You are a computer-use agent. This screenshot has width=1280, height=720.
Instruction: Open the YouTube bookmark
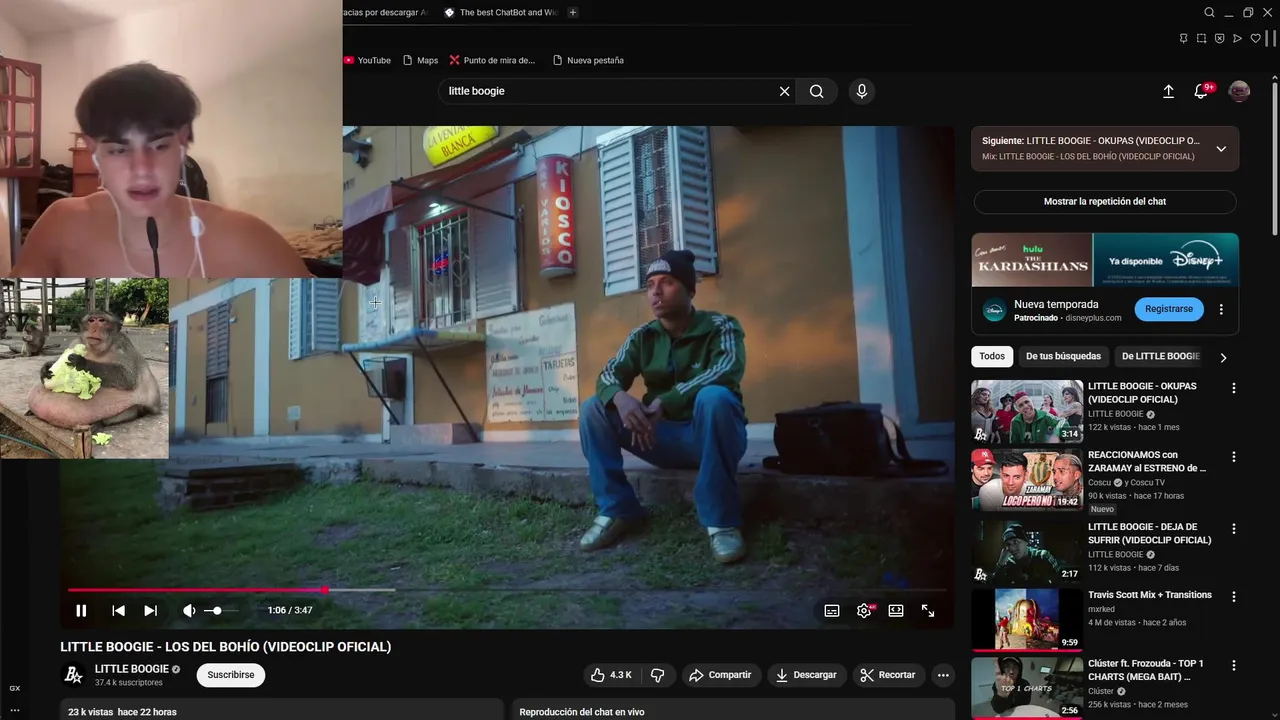(x=367, y=60)
